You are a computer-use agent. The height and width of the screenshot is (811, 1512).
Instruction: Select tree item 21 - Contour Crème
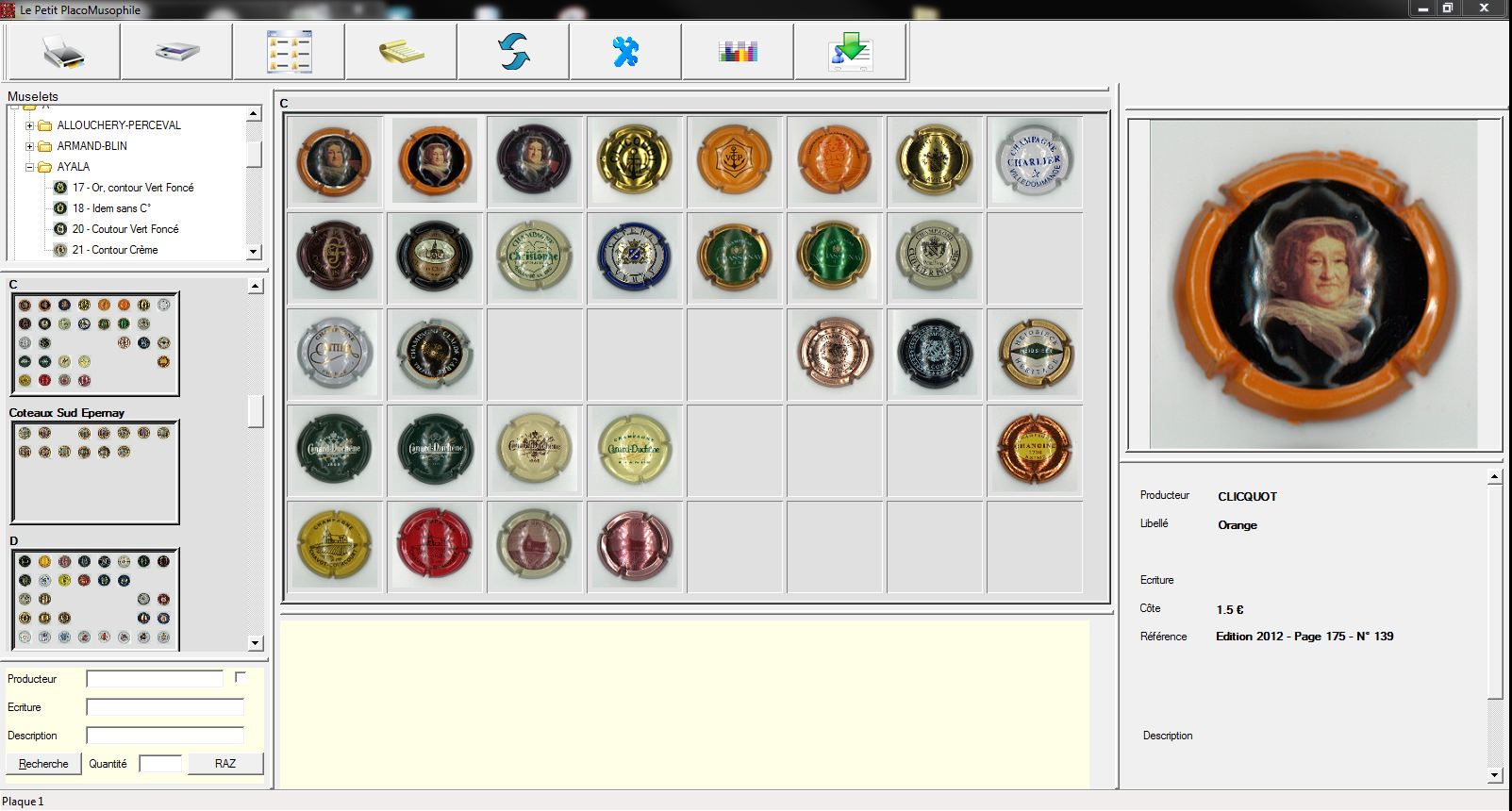[x=115, y=250]
